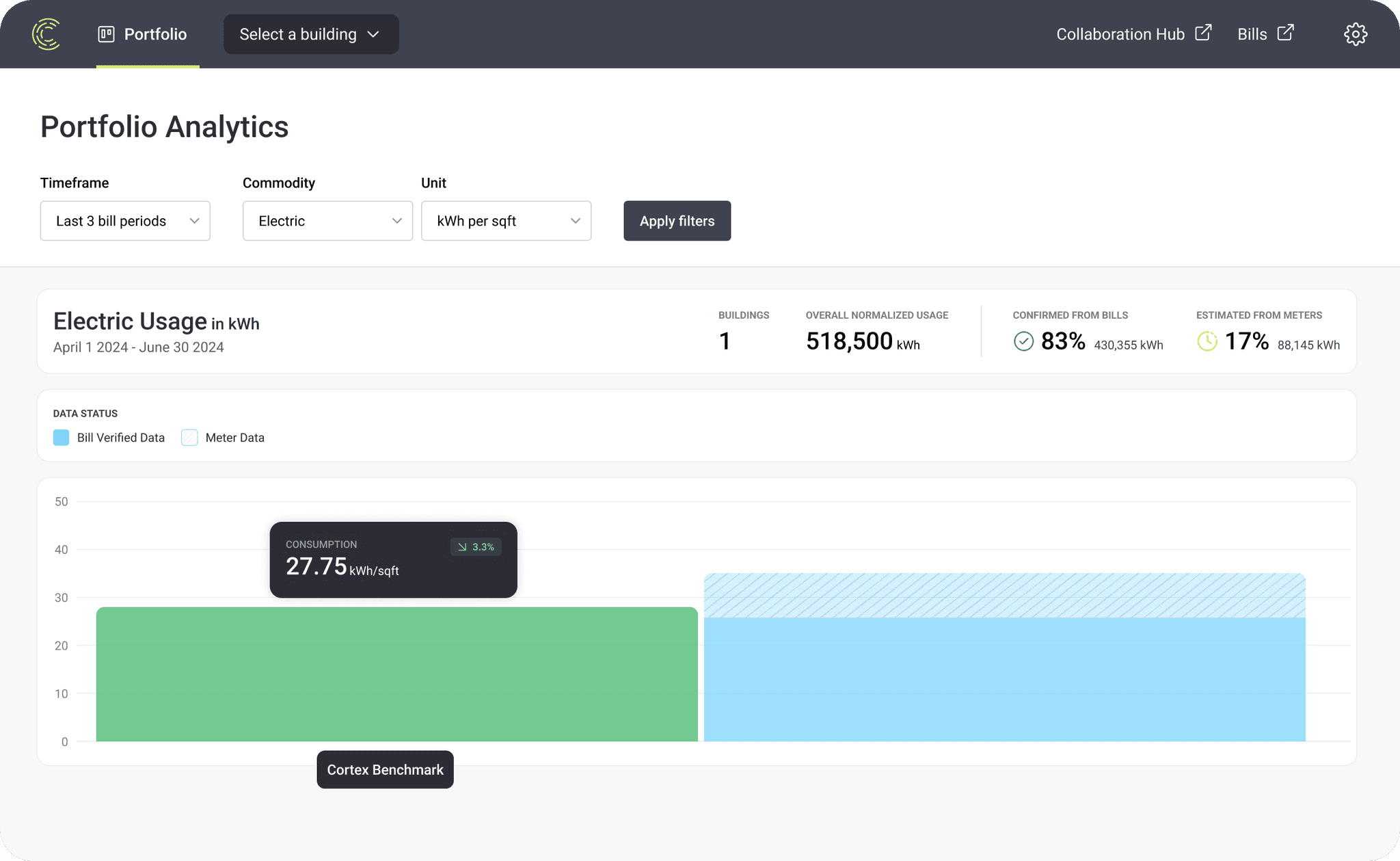Click the green confirmed checkmark icon
This screenshot has width=1400, height=861.
click(x=1023, y=341)
